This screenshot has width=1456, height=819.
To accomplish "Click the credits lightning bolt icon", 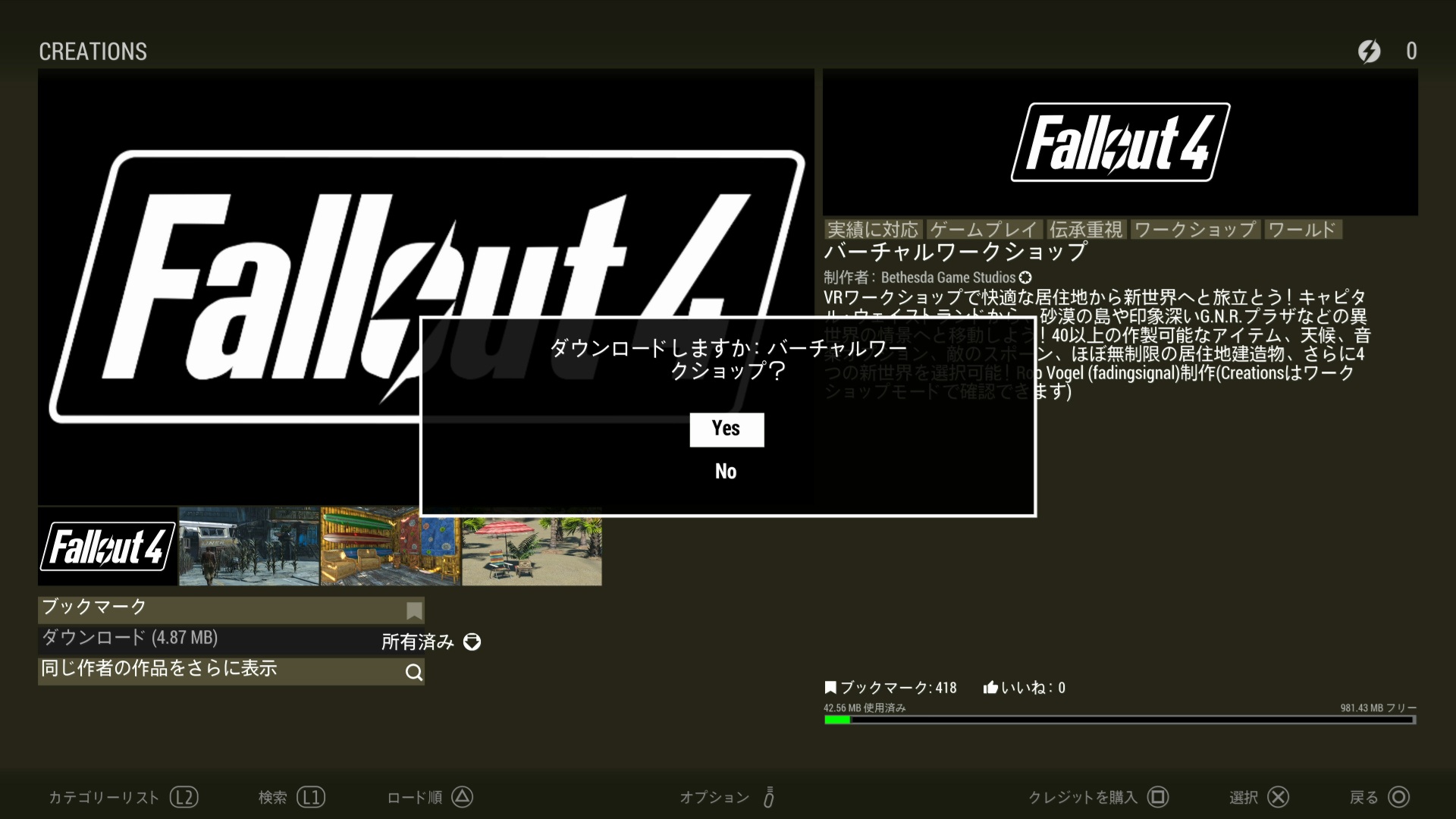I will [1369, 52].
